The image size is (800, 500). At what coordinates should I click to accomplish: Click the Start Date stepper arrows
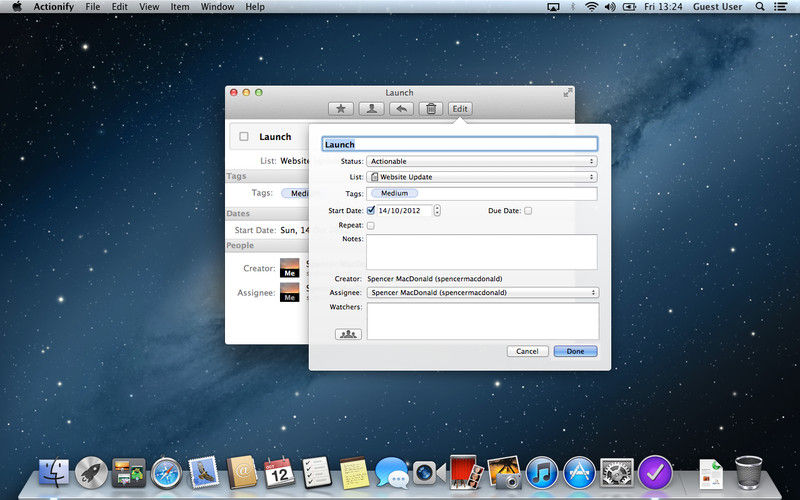click(437, 210)
